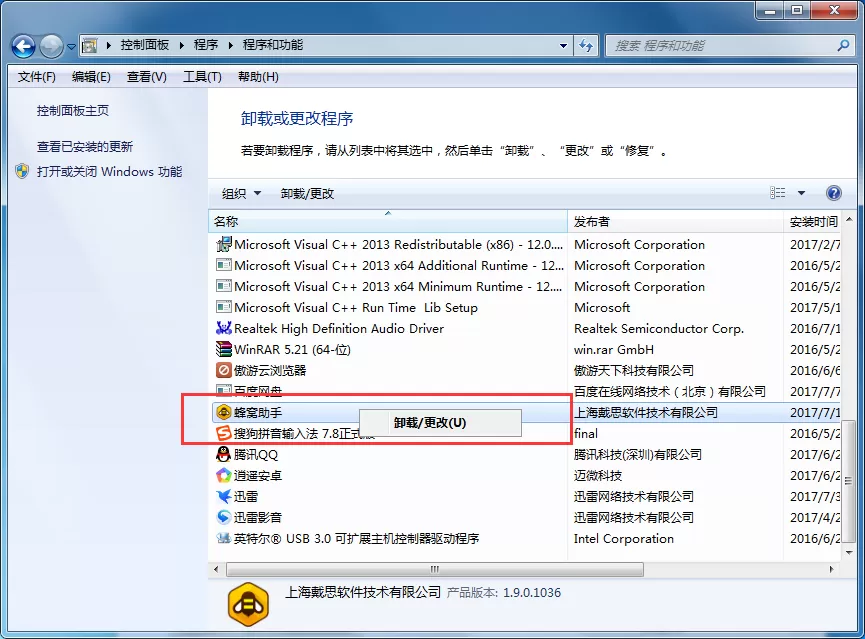This screenshot has width=865, height=639.
Task: Select the 逍遥安卓 icon
Action: 223,475
